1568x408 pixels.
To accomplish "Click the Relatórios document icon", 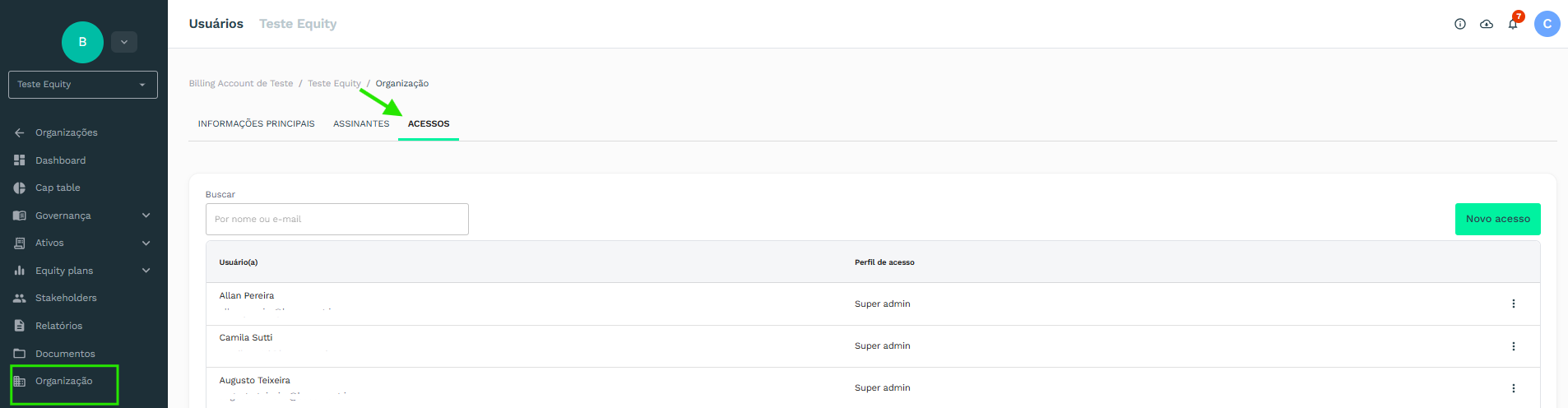I will click(x=20, y=326).
